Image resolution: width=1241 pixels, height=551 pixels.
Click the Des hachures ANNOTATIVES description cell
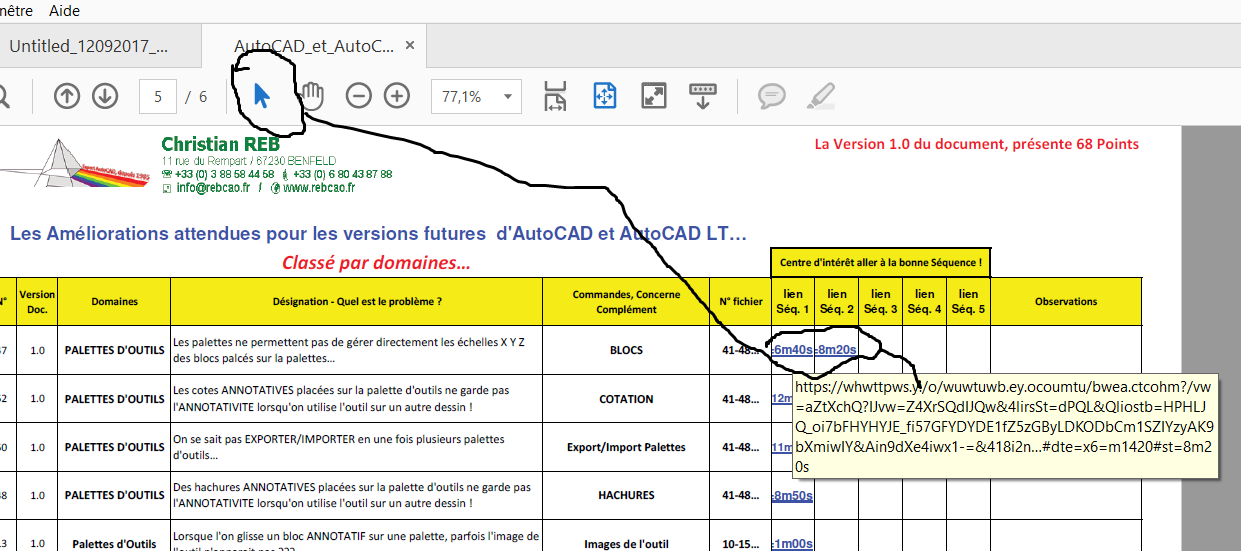click(357, 495)
